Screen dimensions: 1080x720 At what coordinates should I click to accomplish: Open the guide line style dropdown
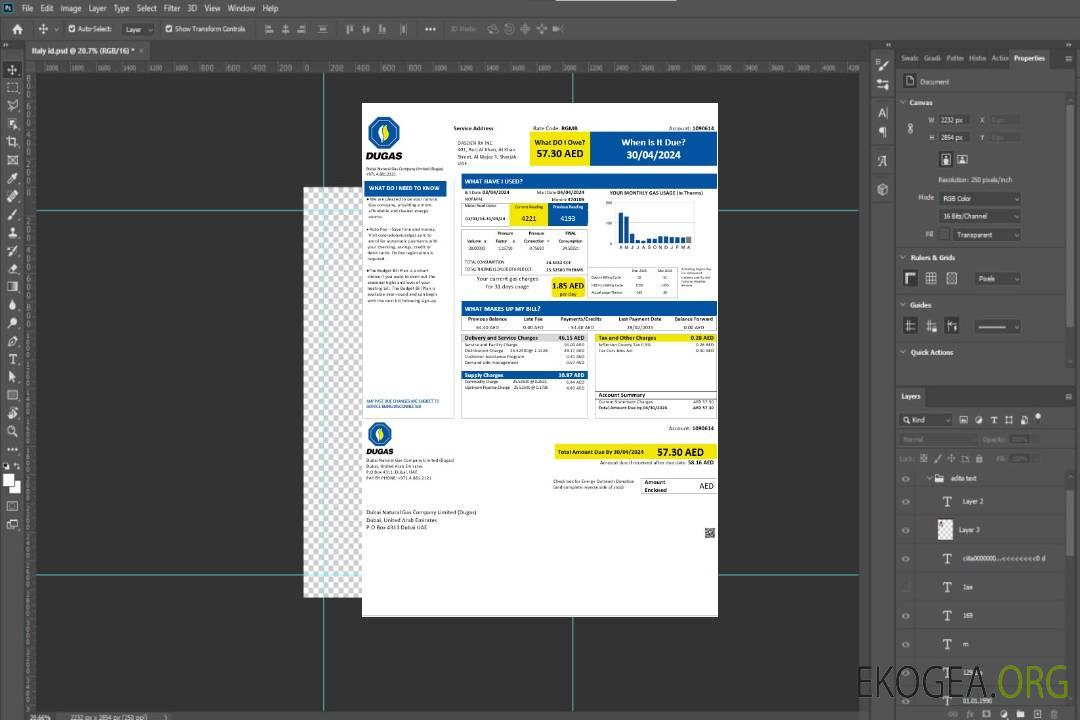(997, 327)
